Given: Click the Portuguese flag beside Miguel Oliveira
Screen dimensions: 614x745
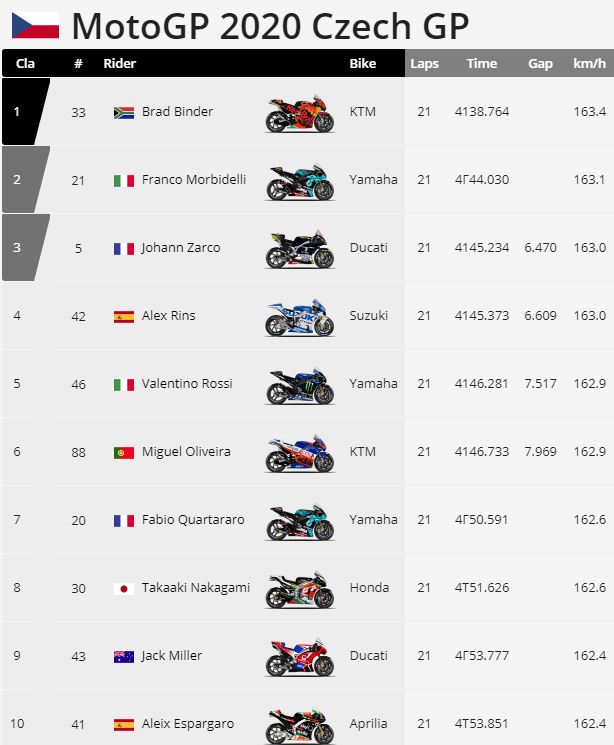Looking at the screenshot, I should pos(124,453).
